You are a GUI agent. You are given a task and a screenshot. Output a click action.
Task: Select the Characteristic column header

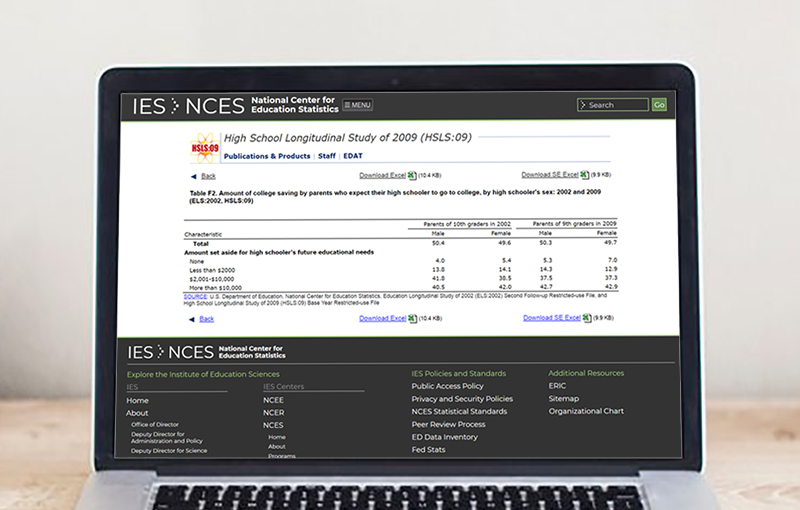(203, 235)
